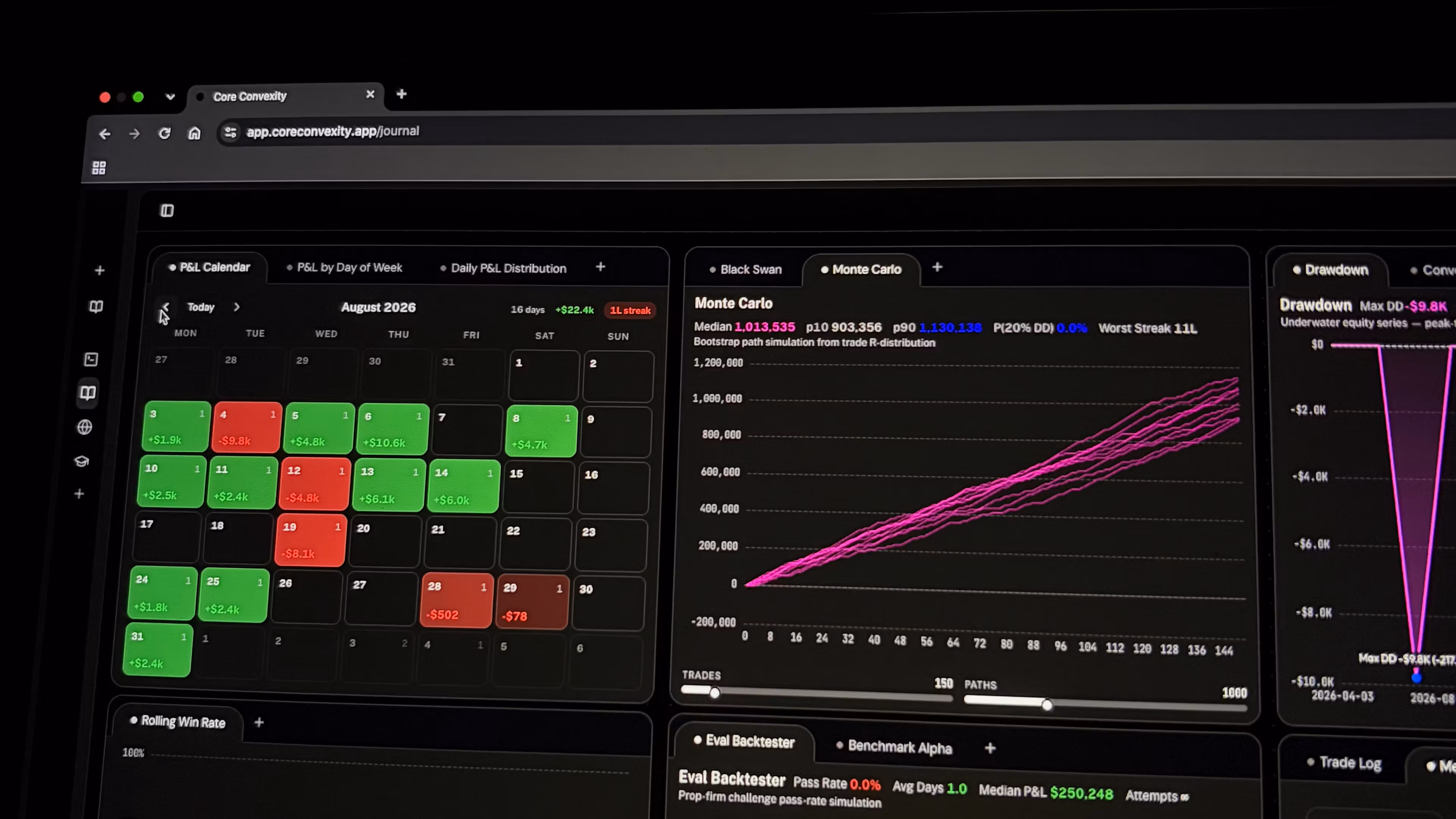This screenshot has height=819, width=1456.
Task: Open the globe icon in sidebar
Action: tap(85, 427)
